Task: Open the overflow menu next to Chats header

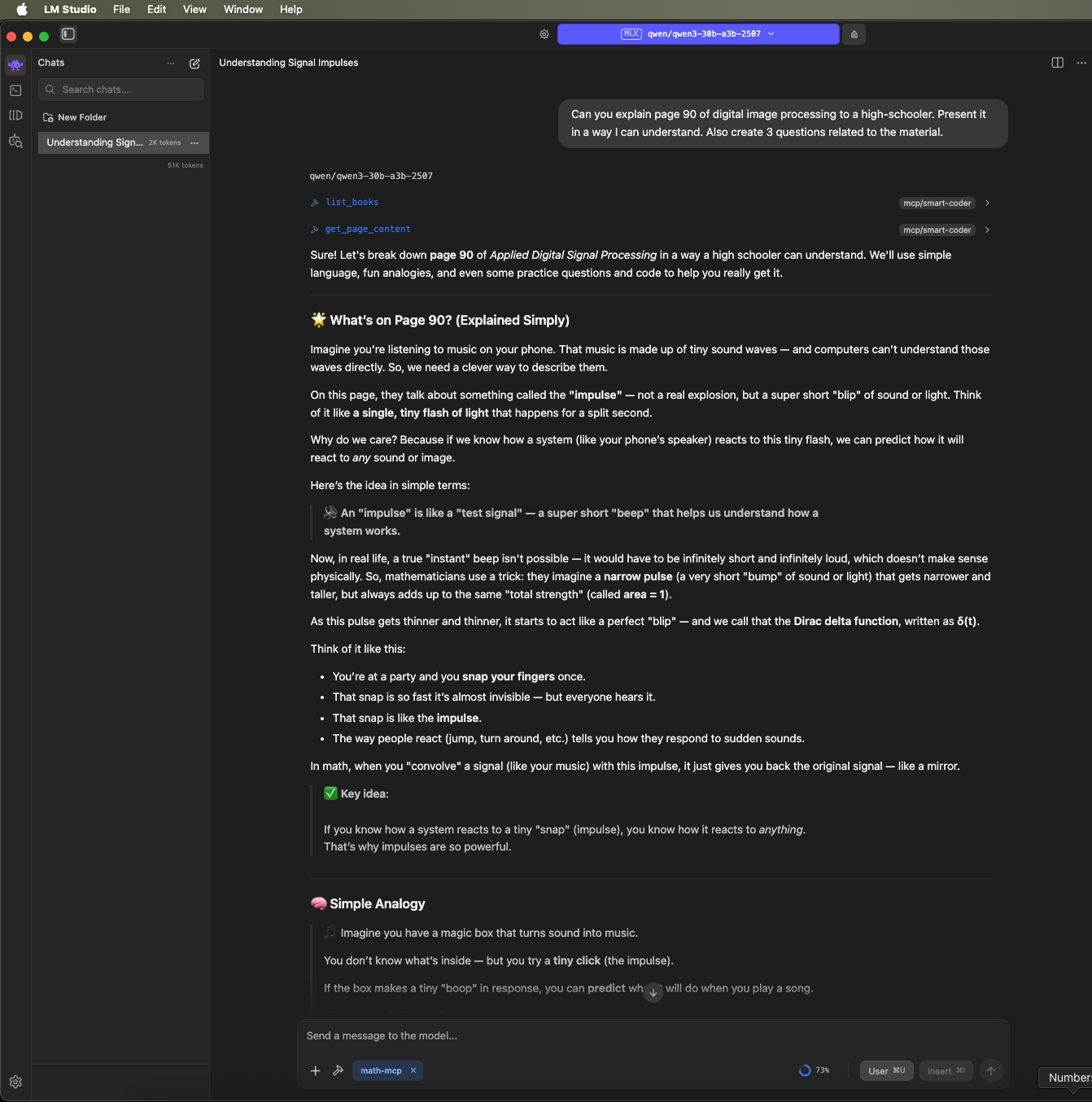Action: pyautogui.click(x=171, y=63)
